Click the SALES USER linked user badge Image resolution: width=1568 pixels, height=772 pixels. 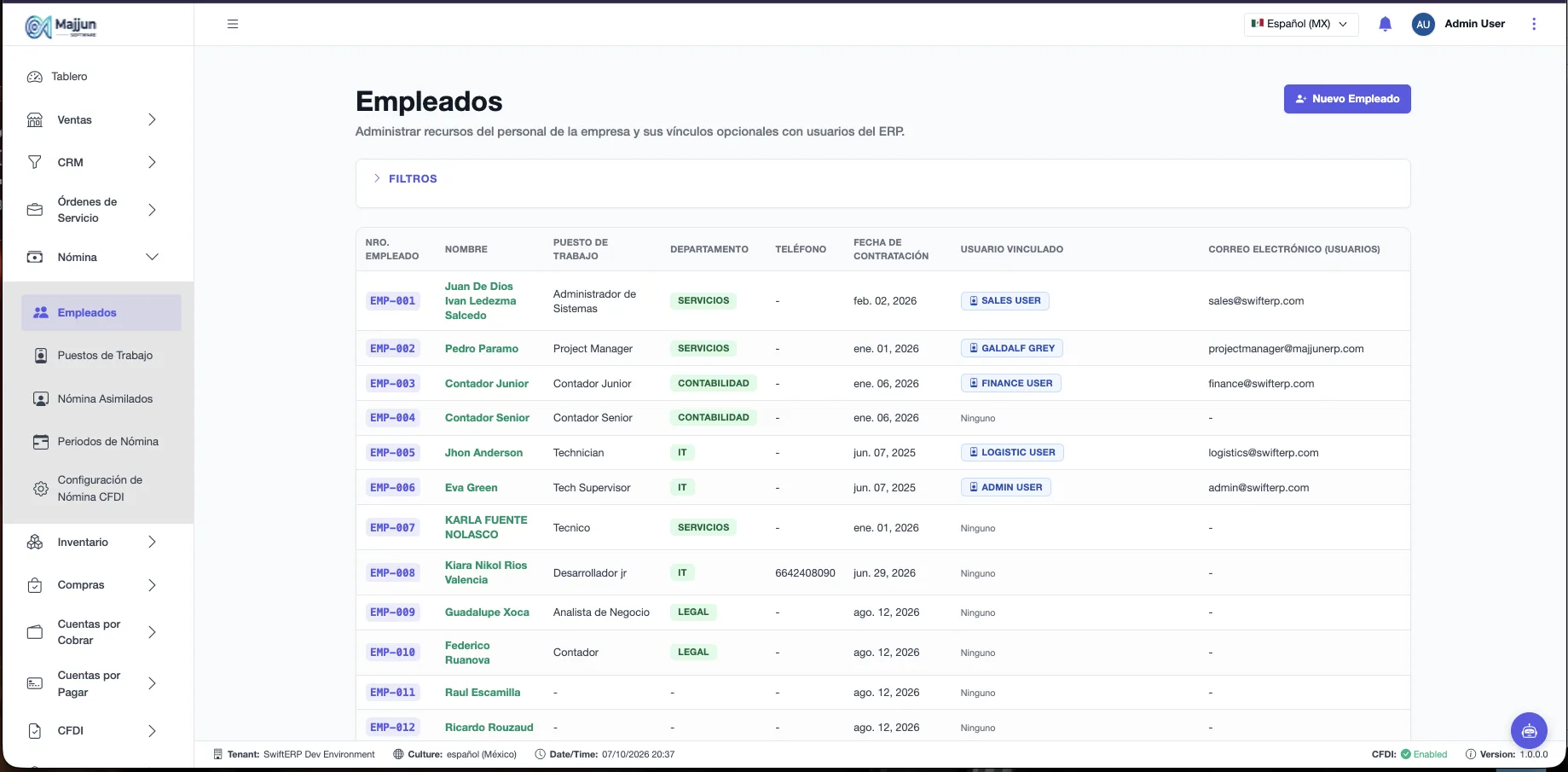[x=1004, y=300]
